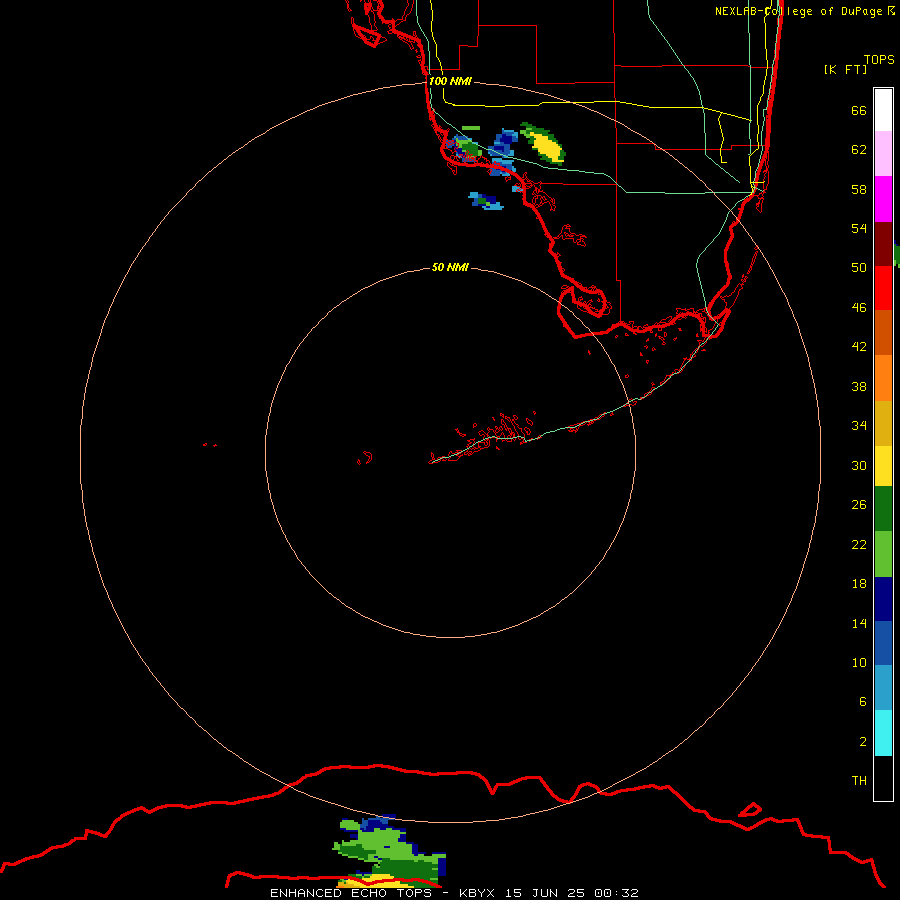Screen dimensions: 900x900
Task: Pick the yellow legend swatch
Action: [x=883, y=466]
